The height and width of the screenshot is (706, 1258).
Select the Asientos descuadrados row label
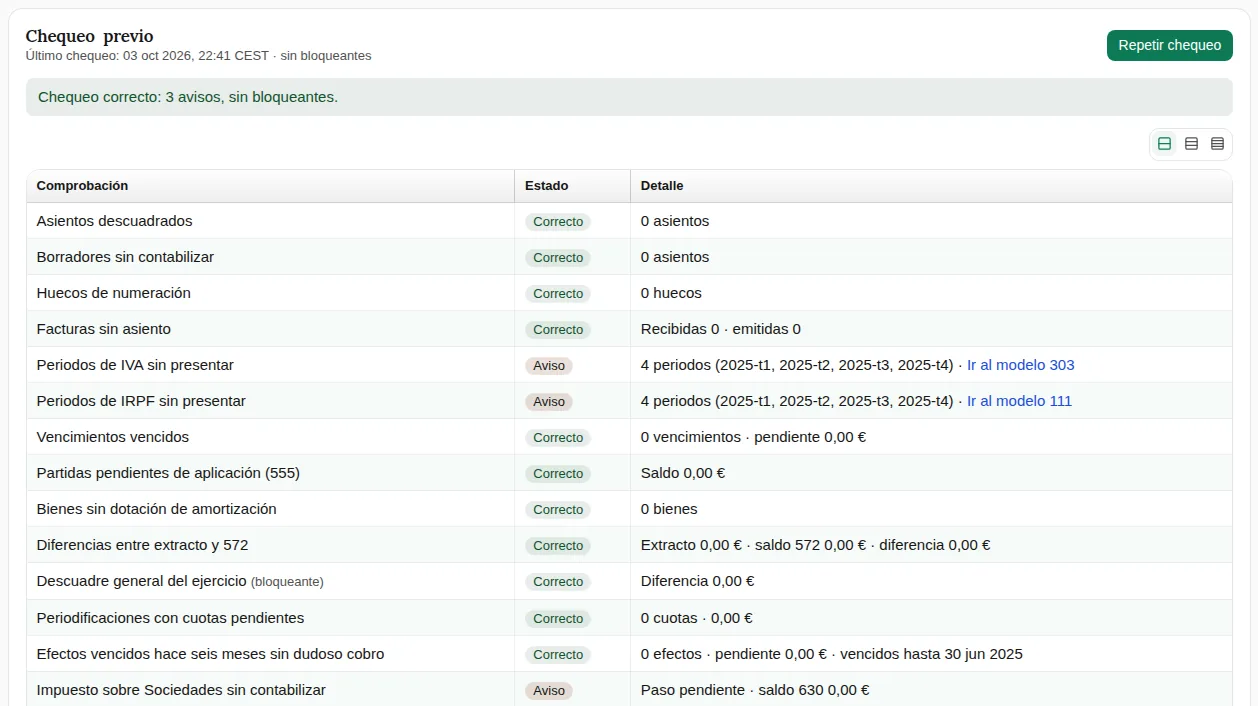(115, 221)
